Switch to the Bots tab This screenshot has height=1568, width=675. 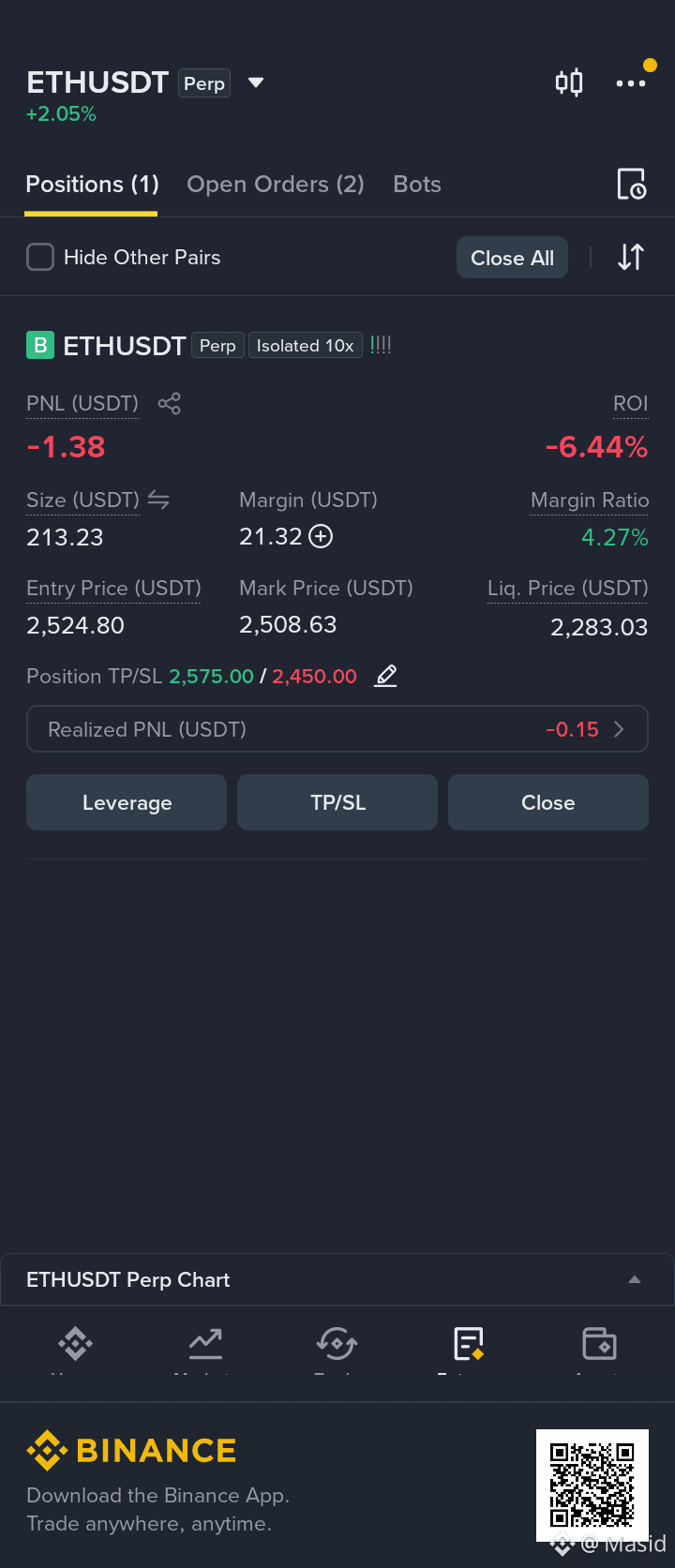(417, 184)
